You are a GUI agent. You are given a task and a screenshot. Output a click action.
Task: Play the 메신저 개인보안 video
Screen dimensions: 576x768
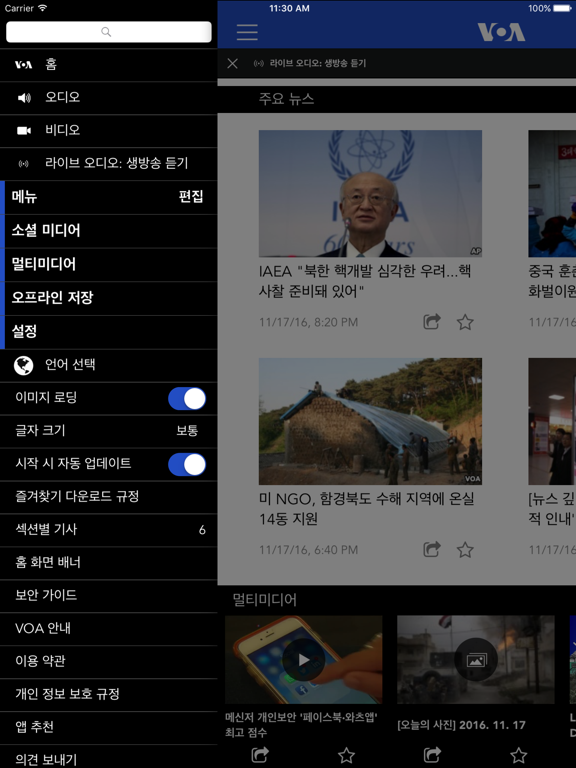click(x=304, y=660)
